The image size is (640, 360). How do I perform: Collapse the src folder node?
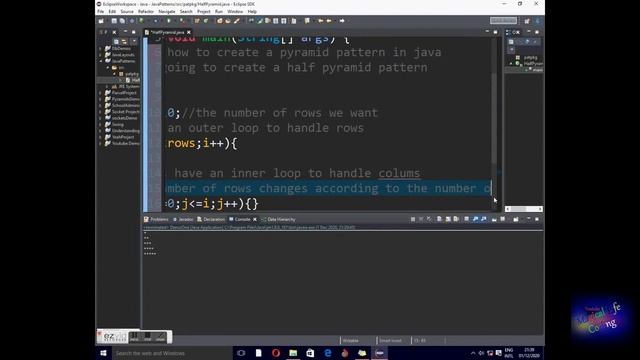pyautogui.click(x=108, y=67)
